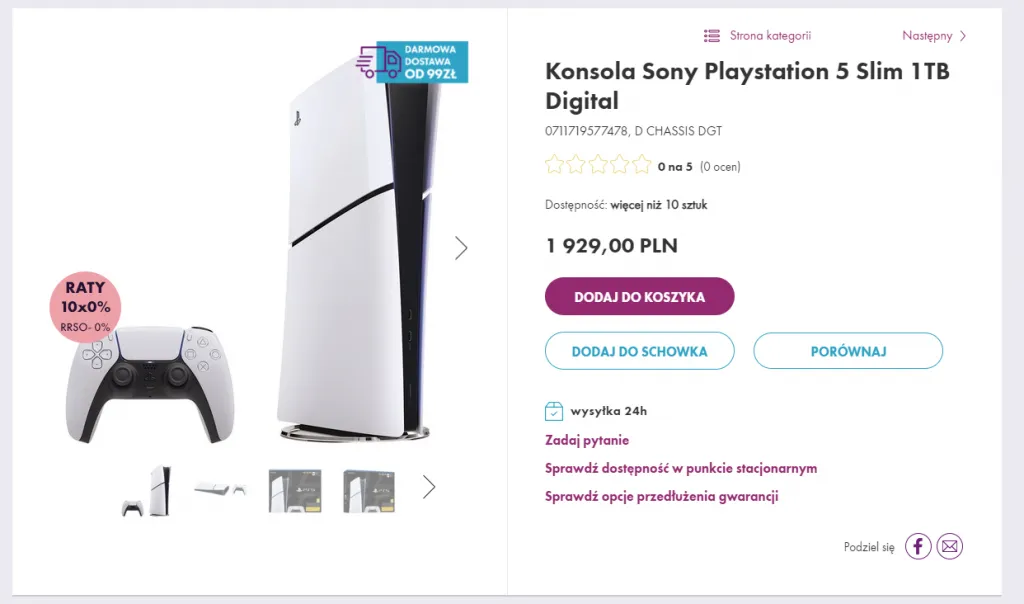
Task: Select the Następny navigation item
Action: coord(928,35)
